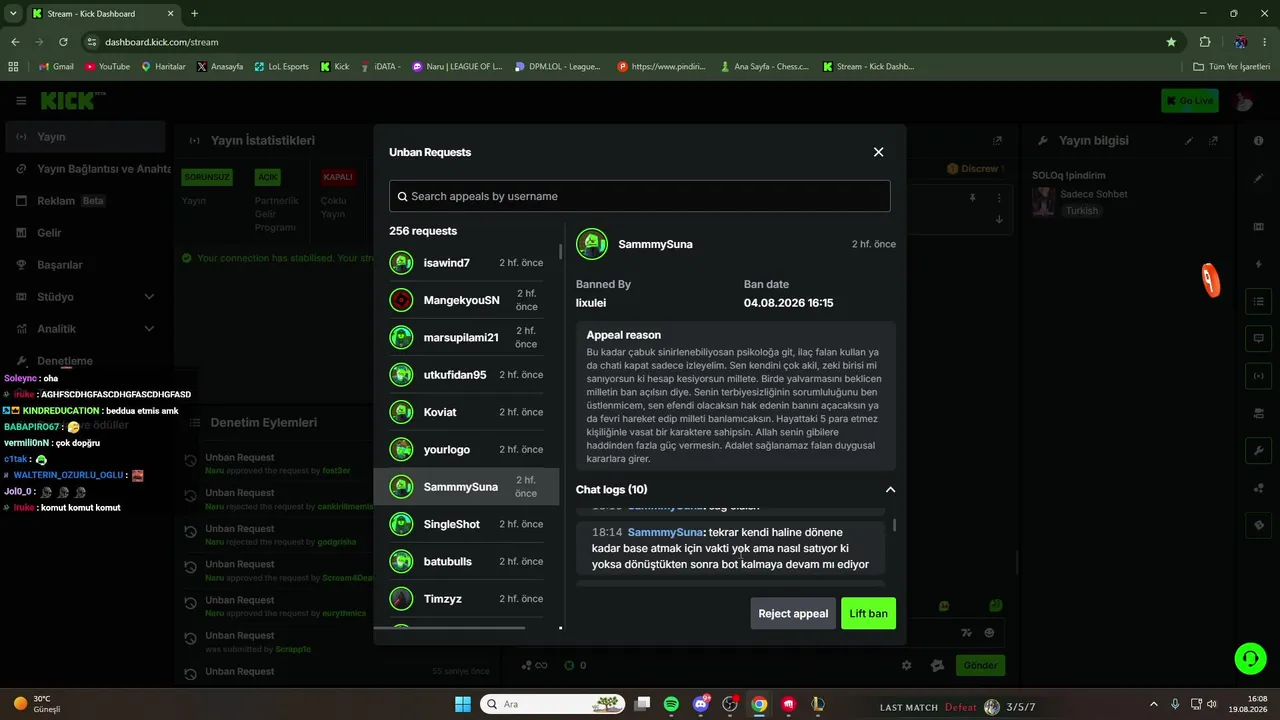Show hidden system tray icons
The width and height of the screenshot is (1280, 720).
click(x=1153, y=704)
